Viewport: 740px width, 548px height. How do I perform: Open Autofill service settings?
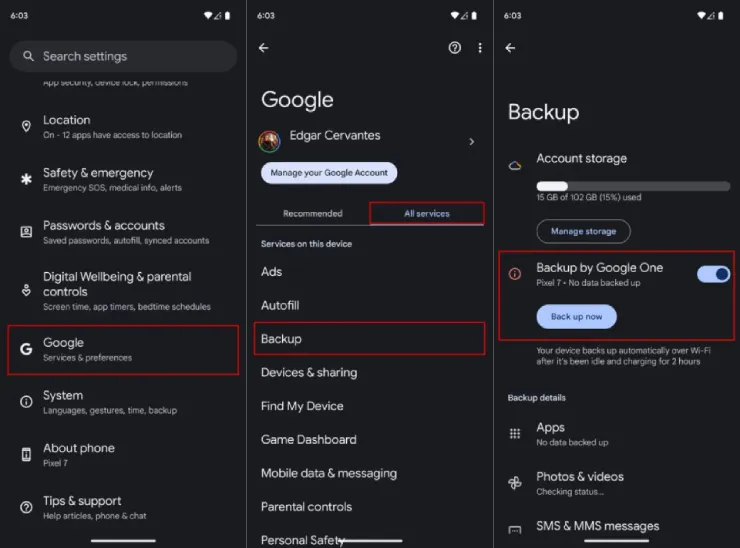click(x=369, y=305)
